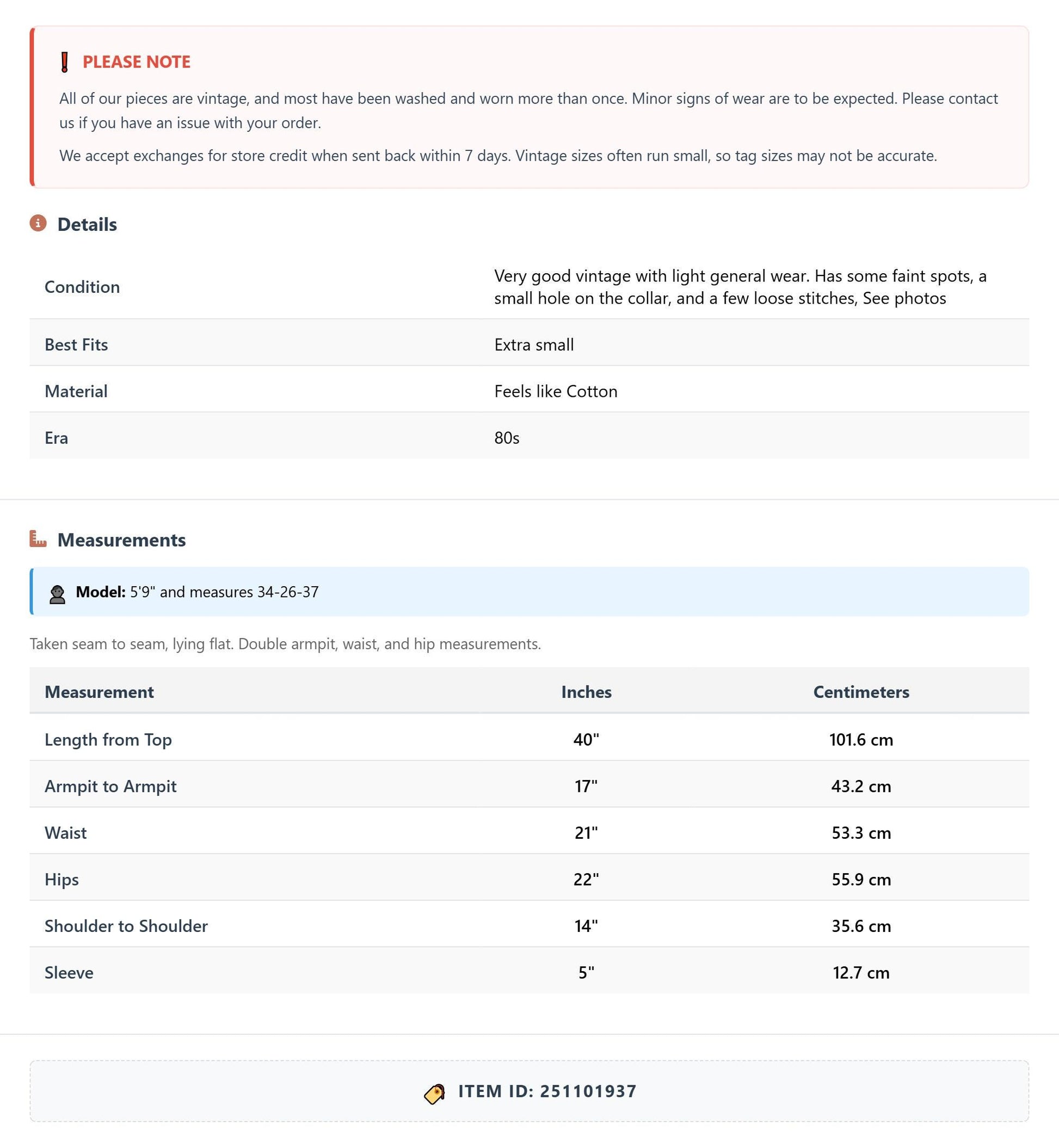Click the Extra small value in Best Fits
Viewport: 1059px width, 1148px height.
coord(534,345)
